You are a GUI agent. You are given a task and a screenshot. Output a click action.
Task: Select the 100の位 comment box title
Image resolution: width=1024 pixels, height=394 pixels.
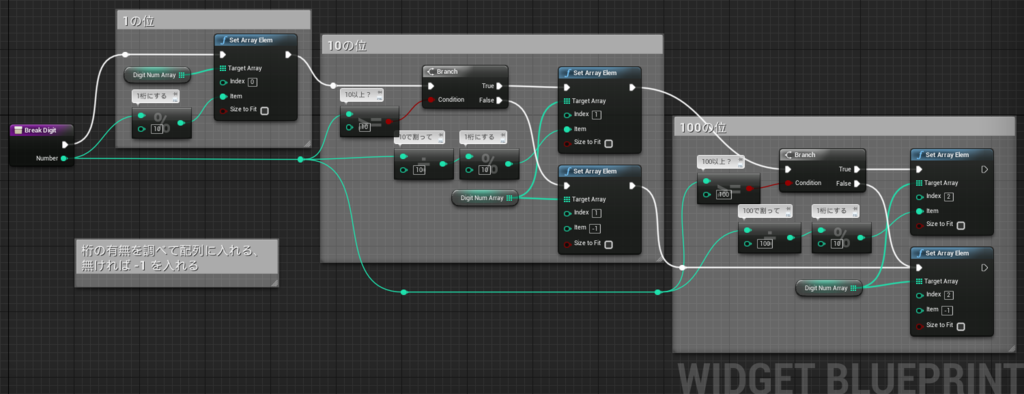coord(702,127)
